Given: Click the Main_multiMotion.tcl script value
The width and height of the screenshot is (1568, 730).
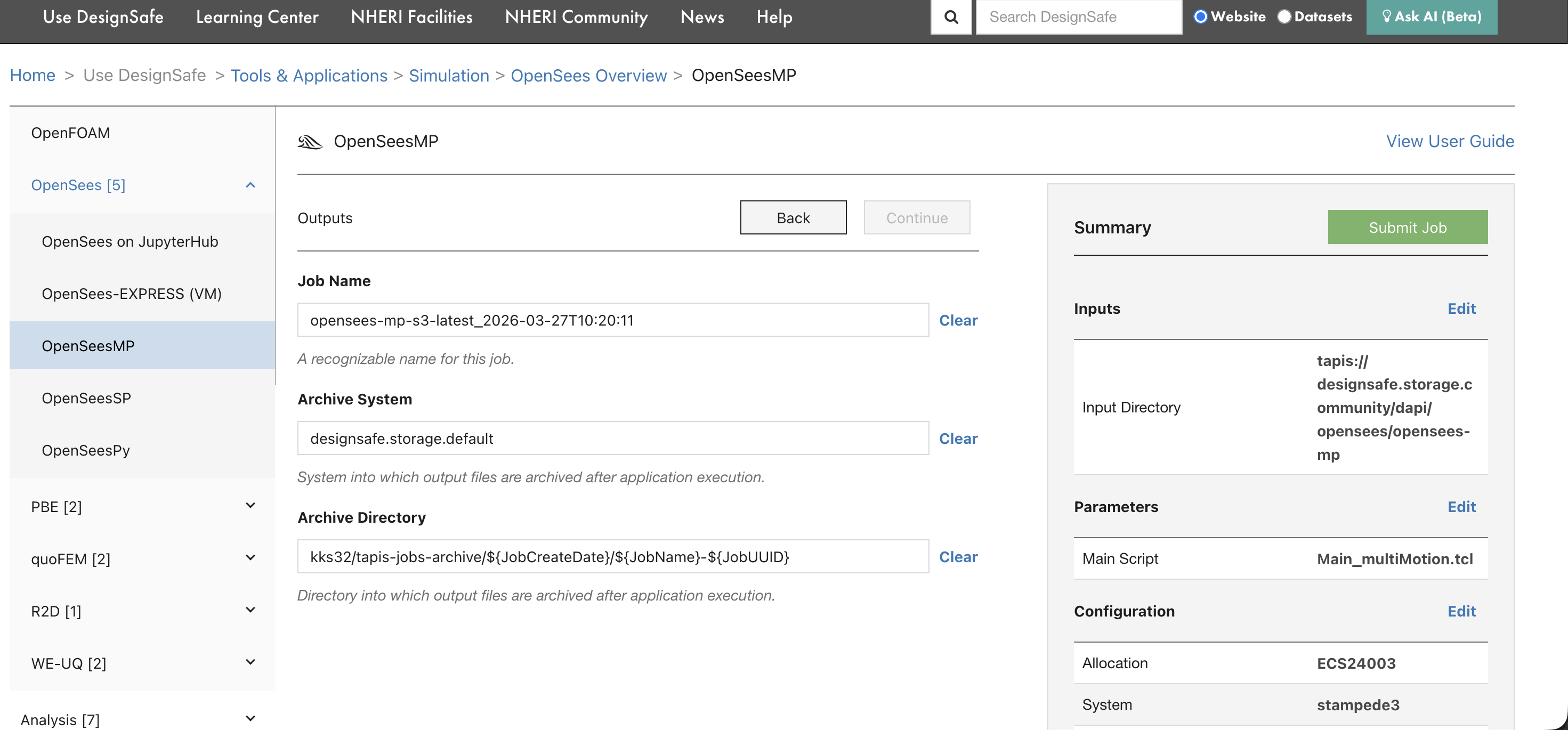Looking at the screenshot, I should coord(1395,559).
